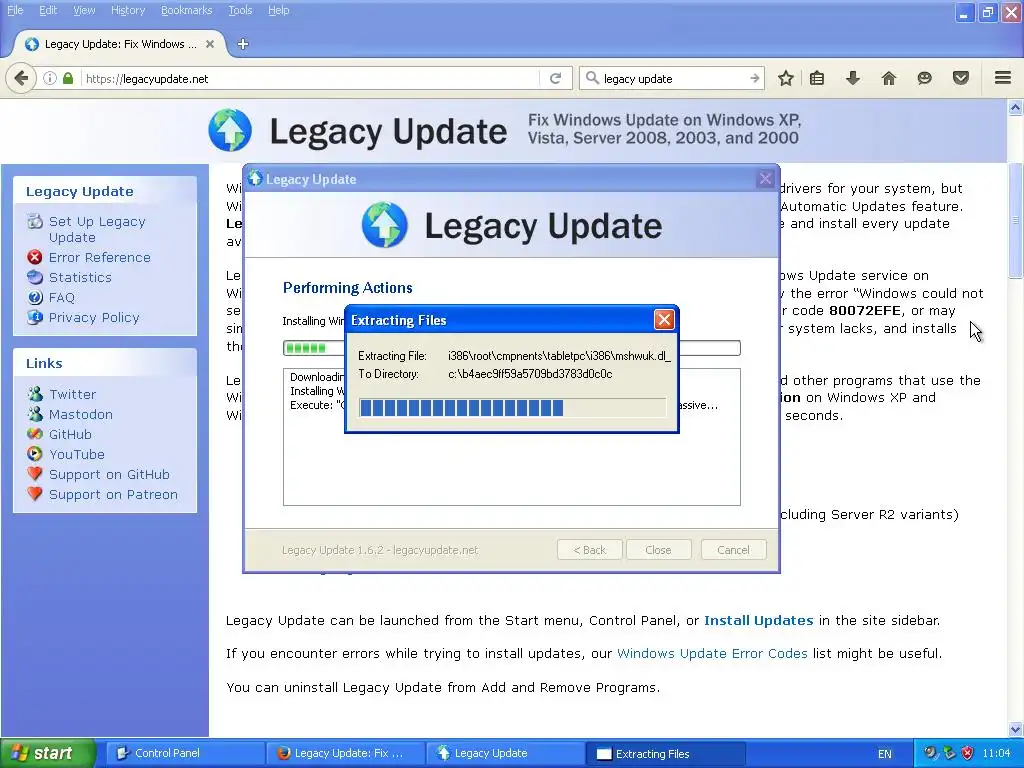
Task: Open a new tab with plus button
Action: (x=243, y=44)
